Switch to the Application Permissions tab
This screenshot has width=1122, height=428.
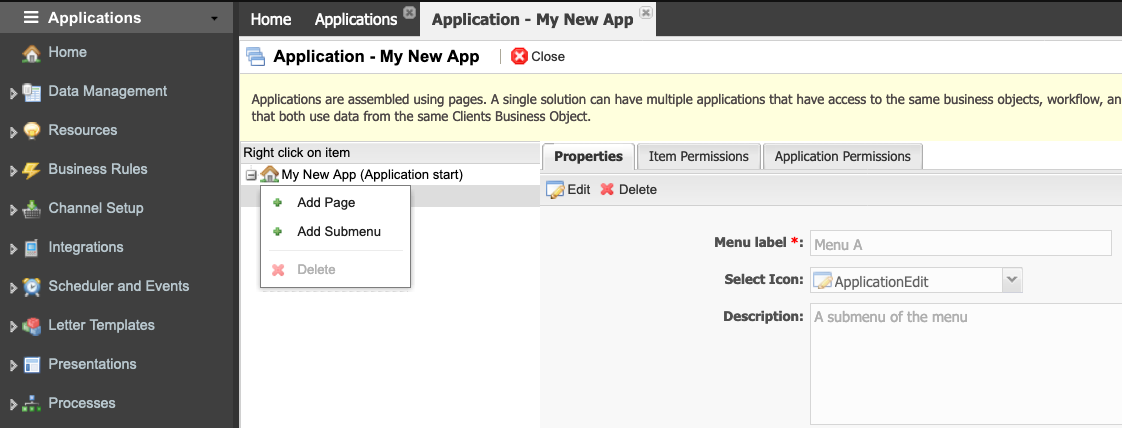tap(842, 157)
